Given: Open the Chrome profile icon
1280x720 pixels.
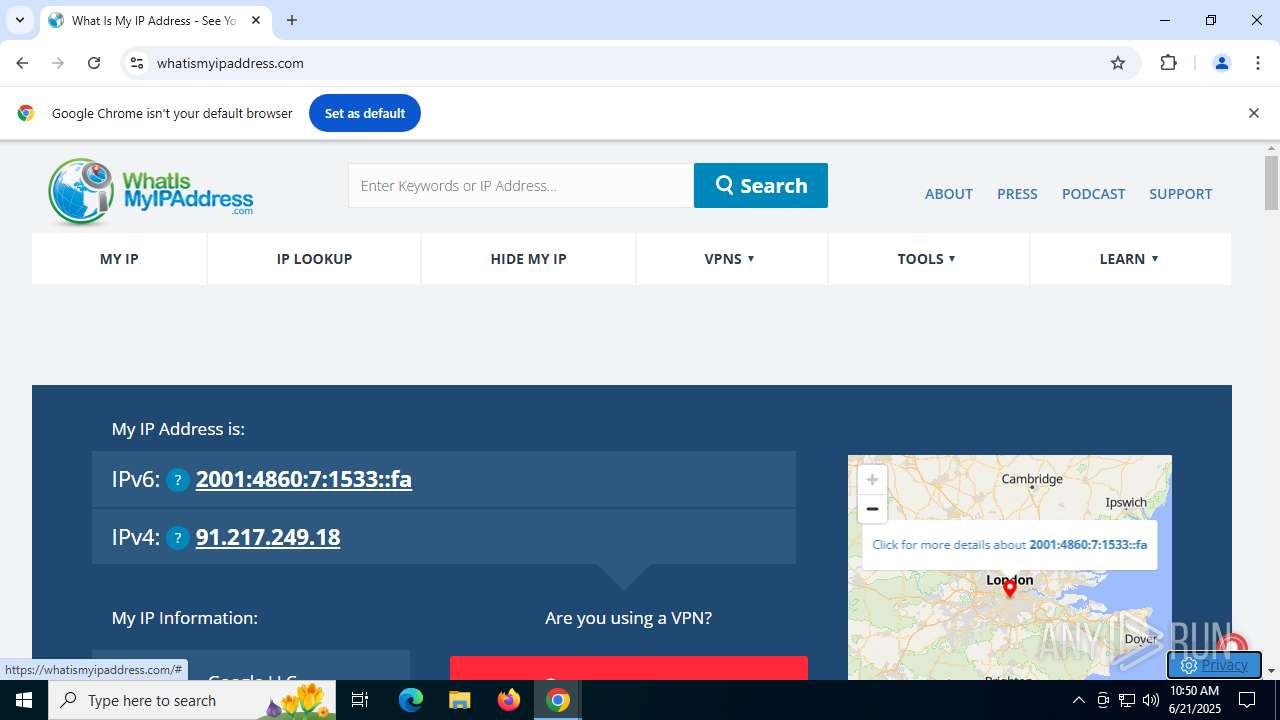Looking at the screenshot, I should click(1221, 63).
